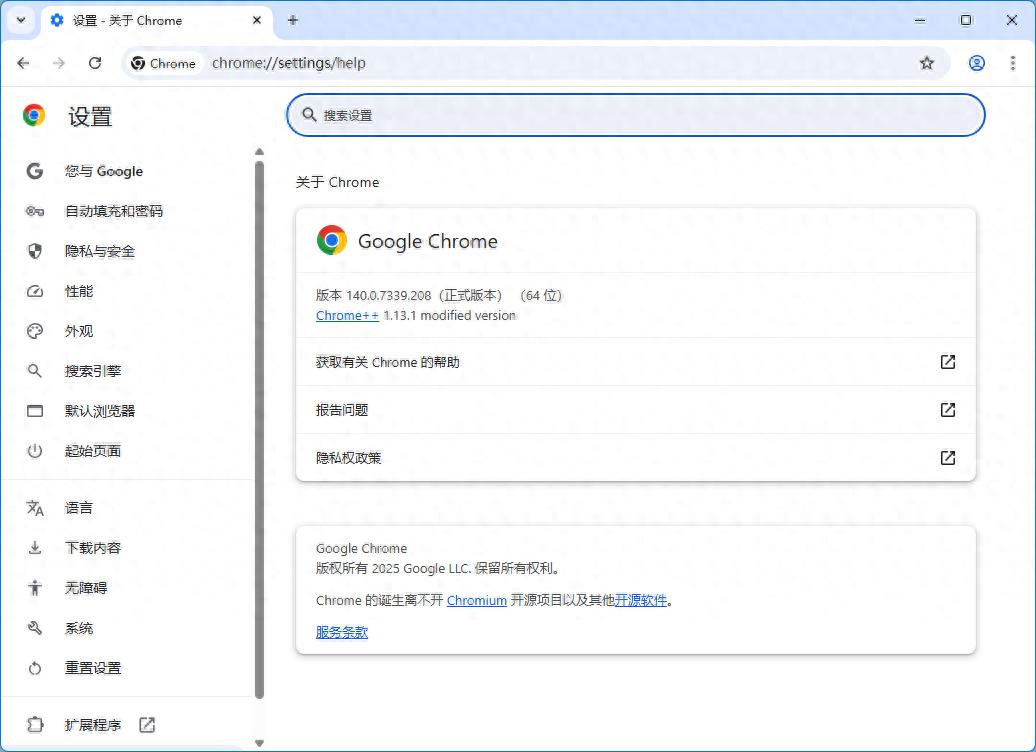Screen dimensions: 1036x752
Task: Click the 扩展程序 puzzle icon
Action: point(35,725)
